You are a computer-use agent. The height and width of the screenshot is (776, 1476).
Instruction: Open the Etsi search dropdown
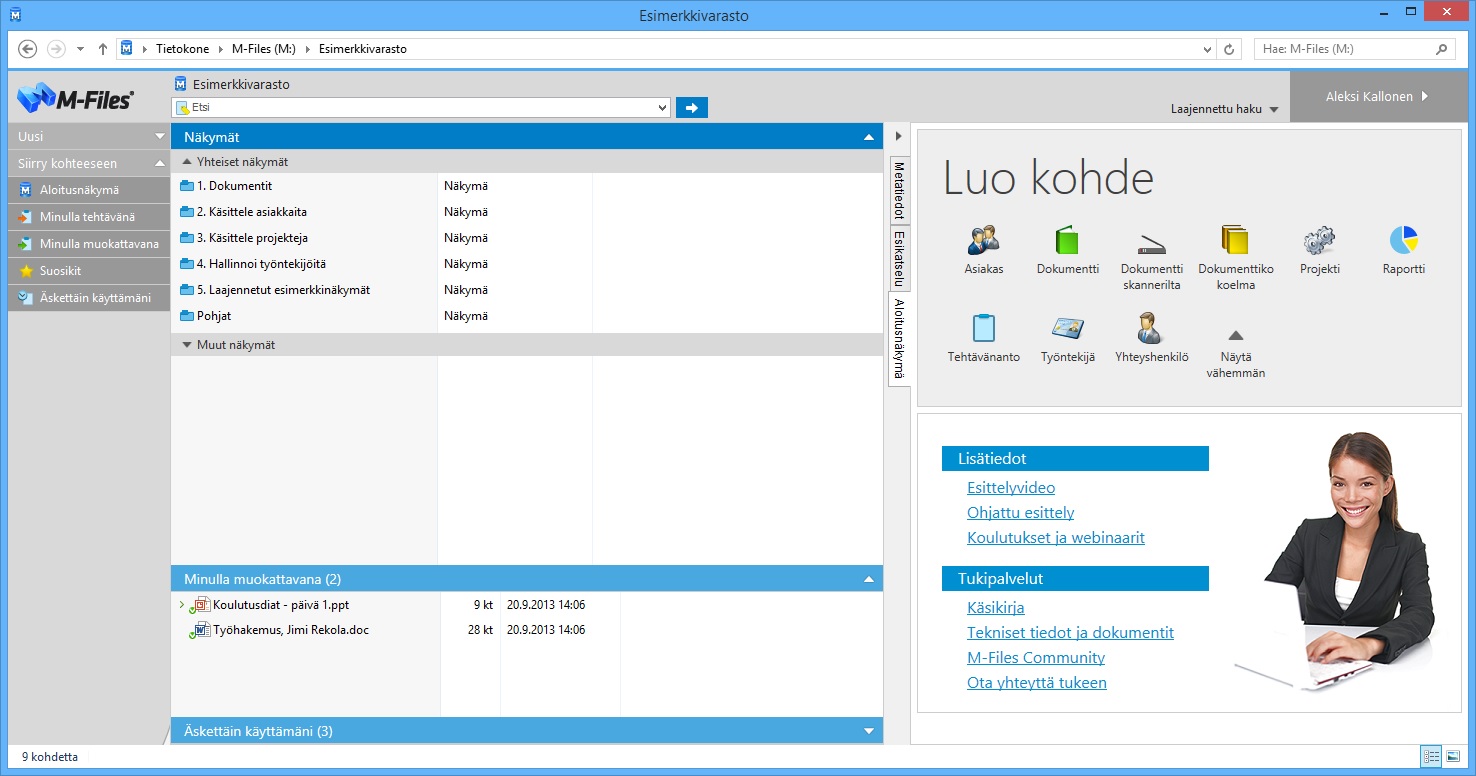(x=662, y=108)
